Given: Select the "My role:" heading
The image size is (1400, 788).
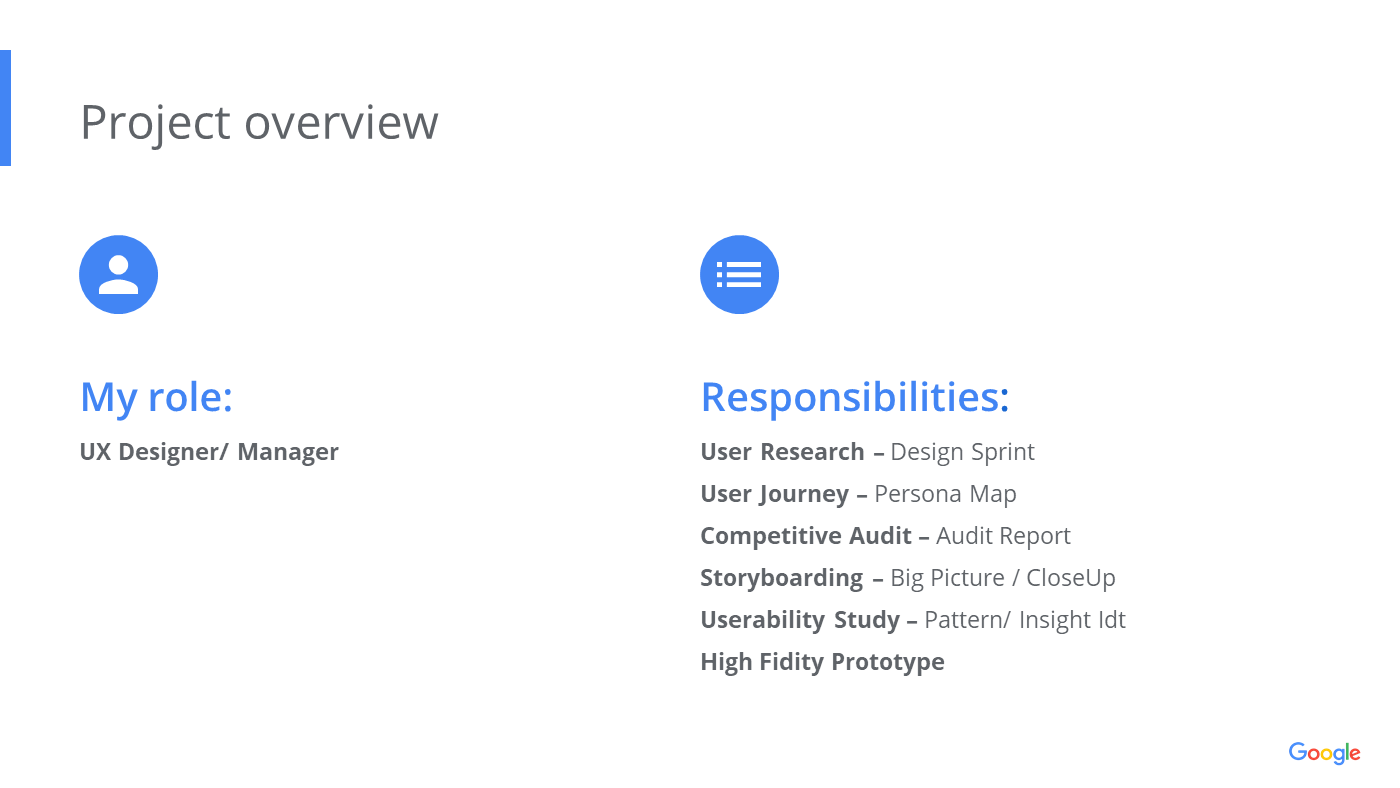Looking at the screenshot, I should tap(156, 397).
